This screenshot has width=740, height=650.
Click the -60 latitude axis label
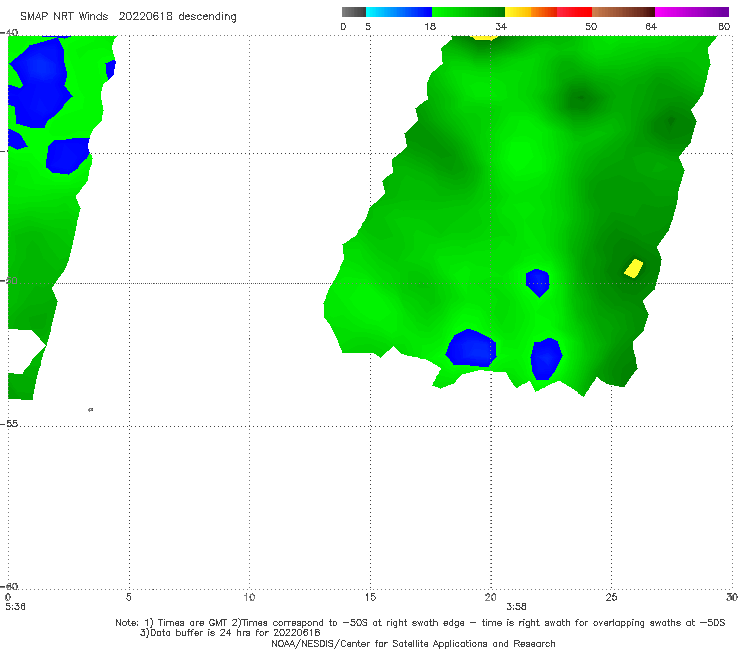click(10, 587)
